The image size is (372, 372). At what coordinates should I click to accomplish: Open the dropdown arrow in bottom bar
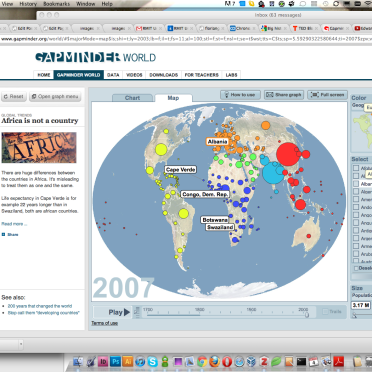(x=21, y=344)
